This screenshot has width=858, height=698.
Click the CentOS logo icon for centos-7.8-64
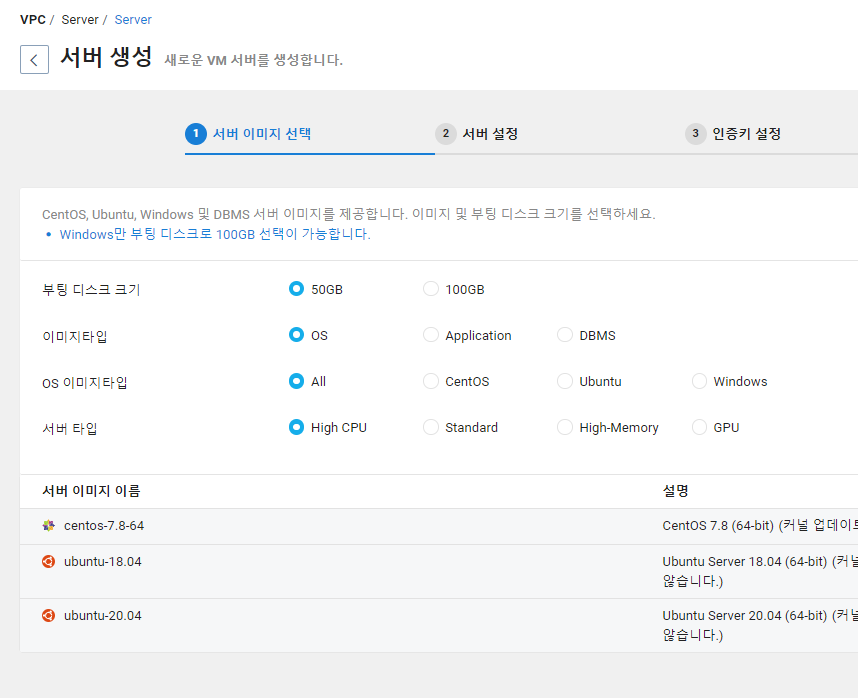point(49,526)
